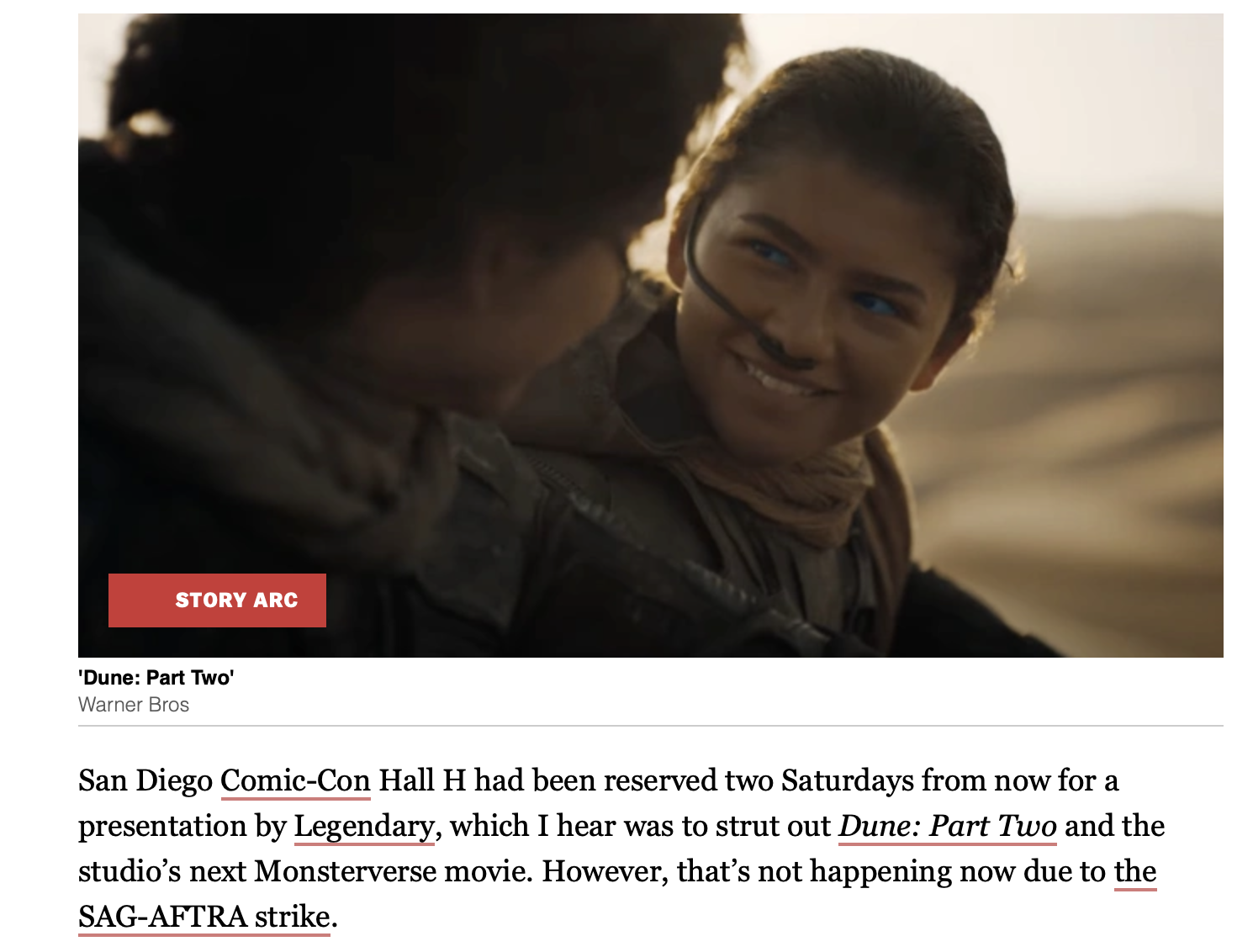Click the underlined word 'the' ending line three
Viewport: 1253px width, 952px height.
click(1135, 871)
